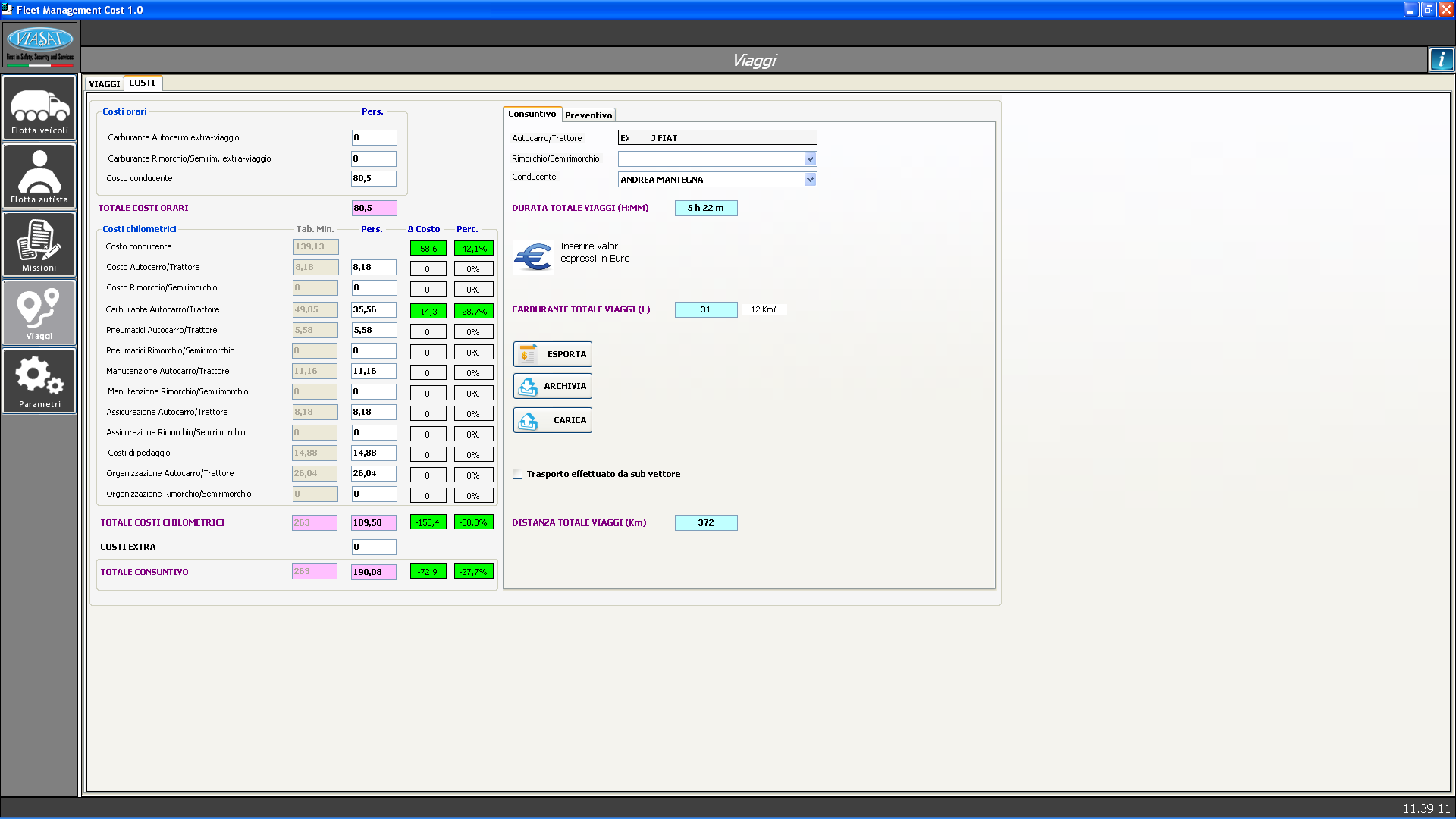
Task: Click the green -58,3% total percentage cell
Action: [473, 522]
